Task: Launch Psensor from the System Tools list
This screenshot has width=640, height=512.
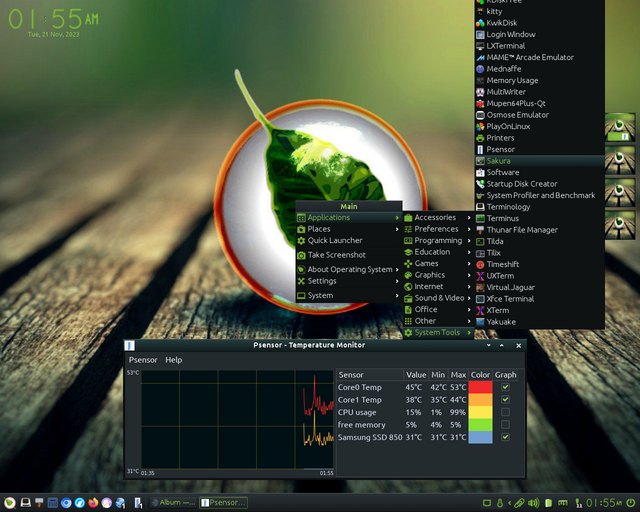Action: click(540, 149)
